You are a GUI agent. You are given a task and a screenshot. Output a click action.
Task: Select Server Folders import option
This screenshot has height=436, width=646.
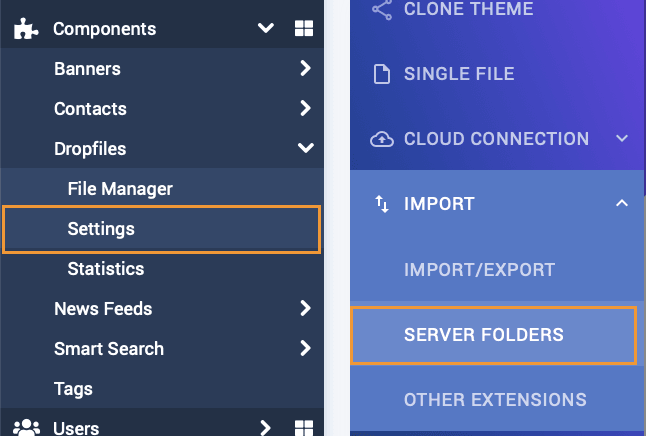coord(484,335)
